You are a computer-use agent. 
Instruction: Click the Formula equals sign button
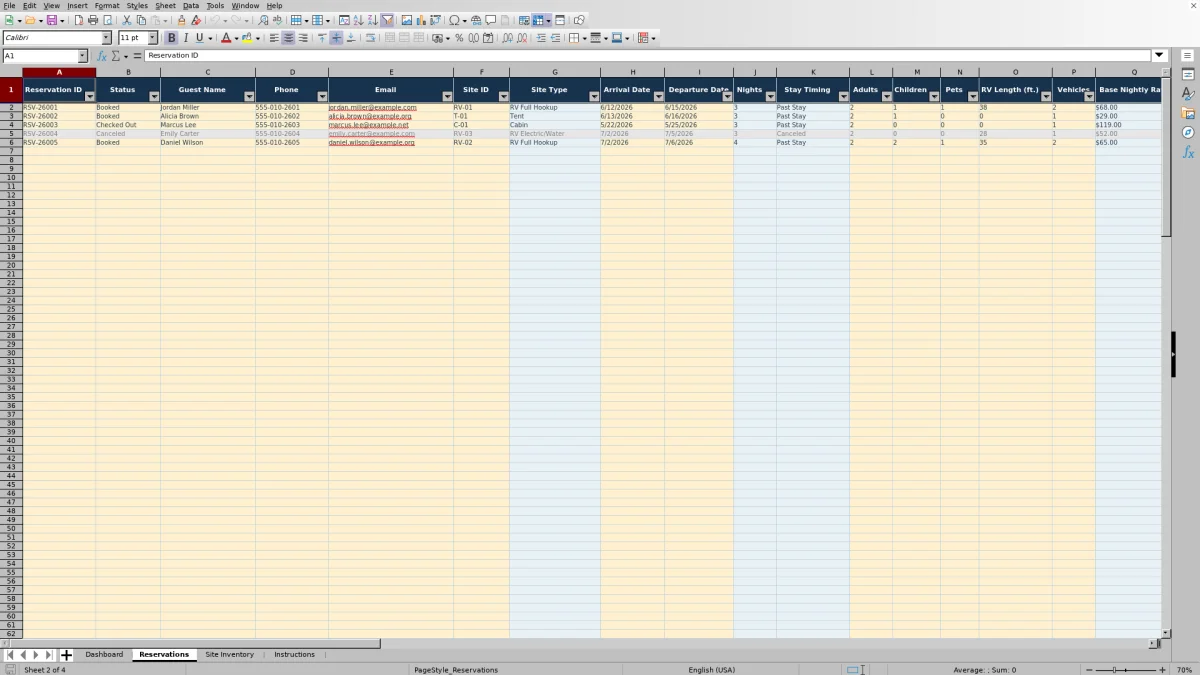click(x=137, y=56)
